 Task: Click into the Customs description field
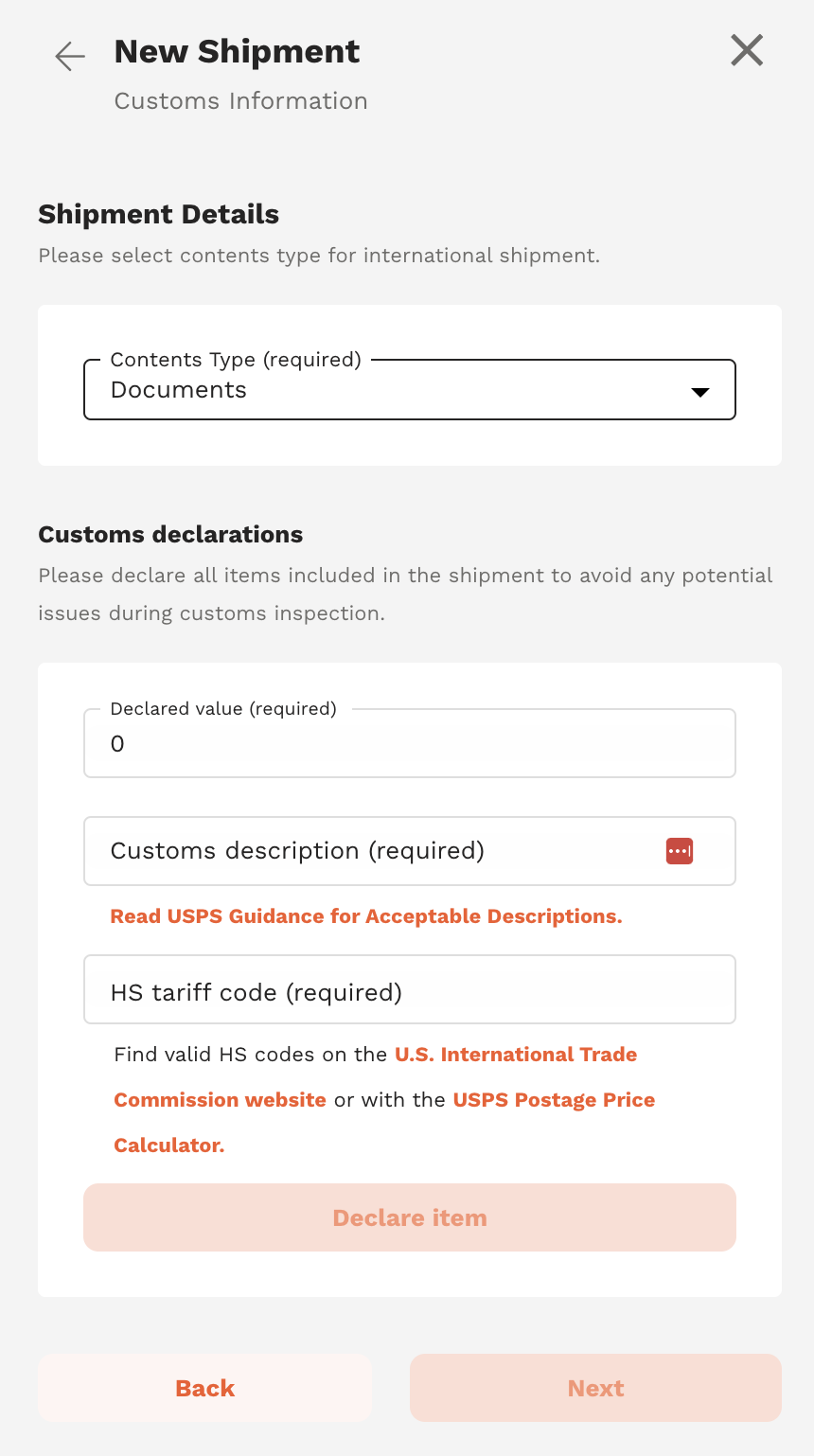(379, 851)
